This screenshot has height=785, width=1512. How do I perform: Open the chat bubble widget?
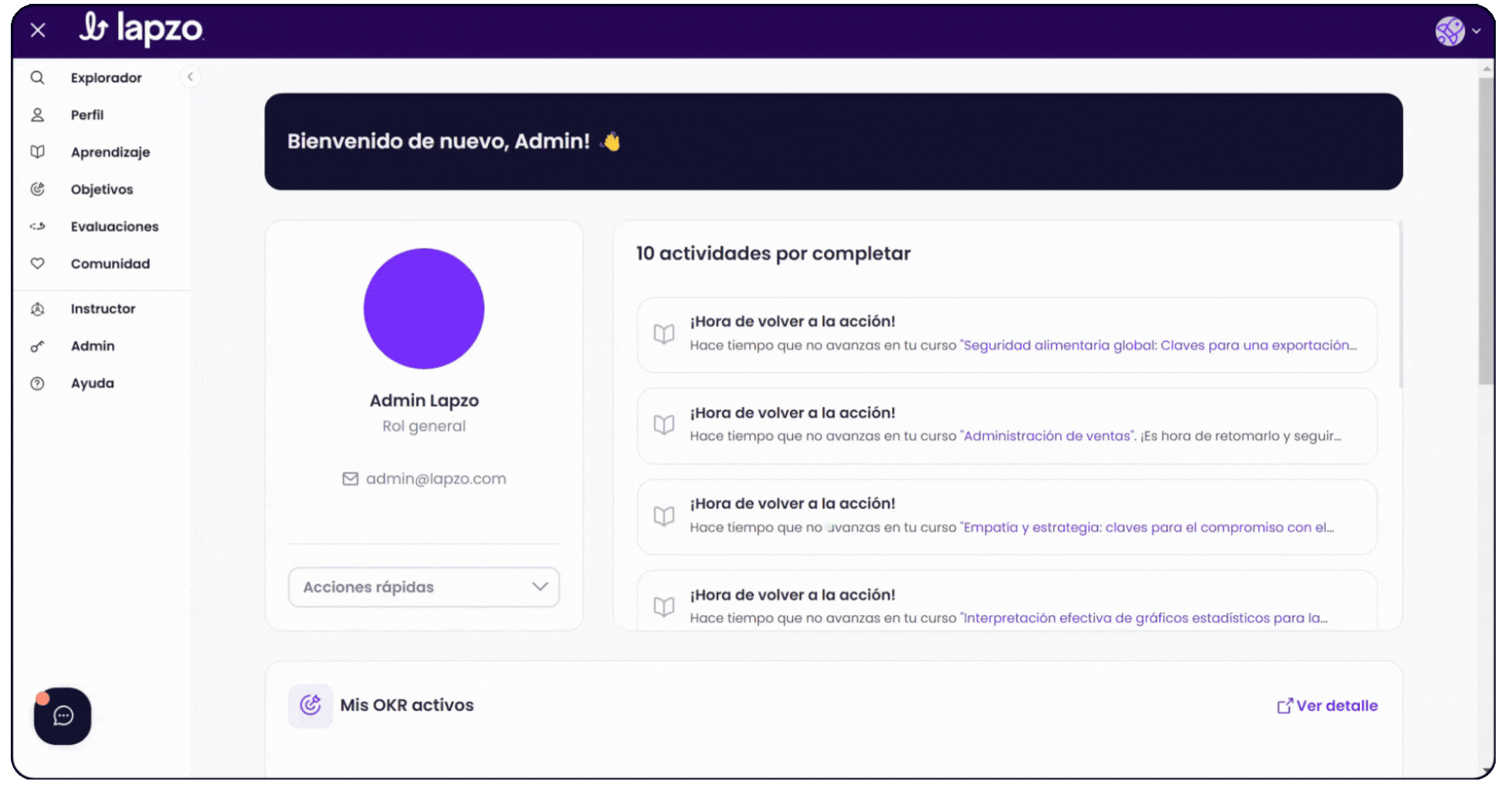pos(63,716)
